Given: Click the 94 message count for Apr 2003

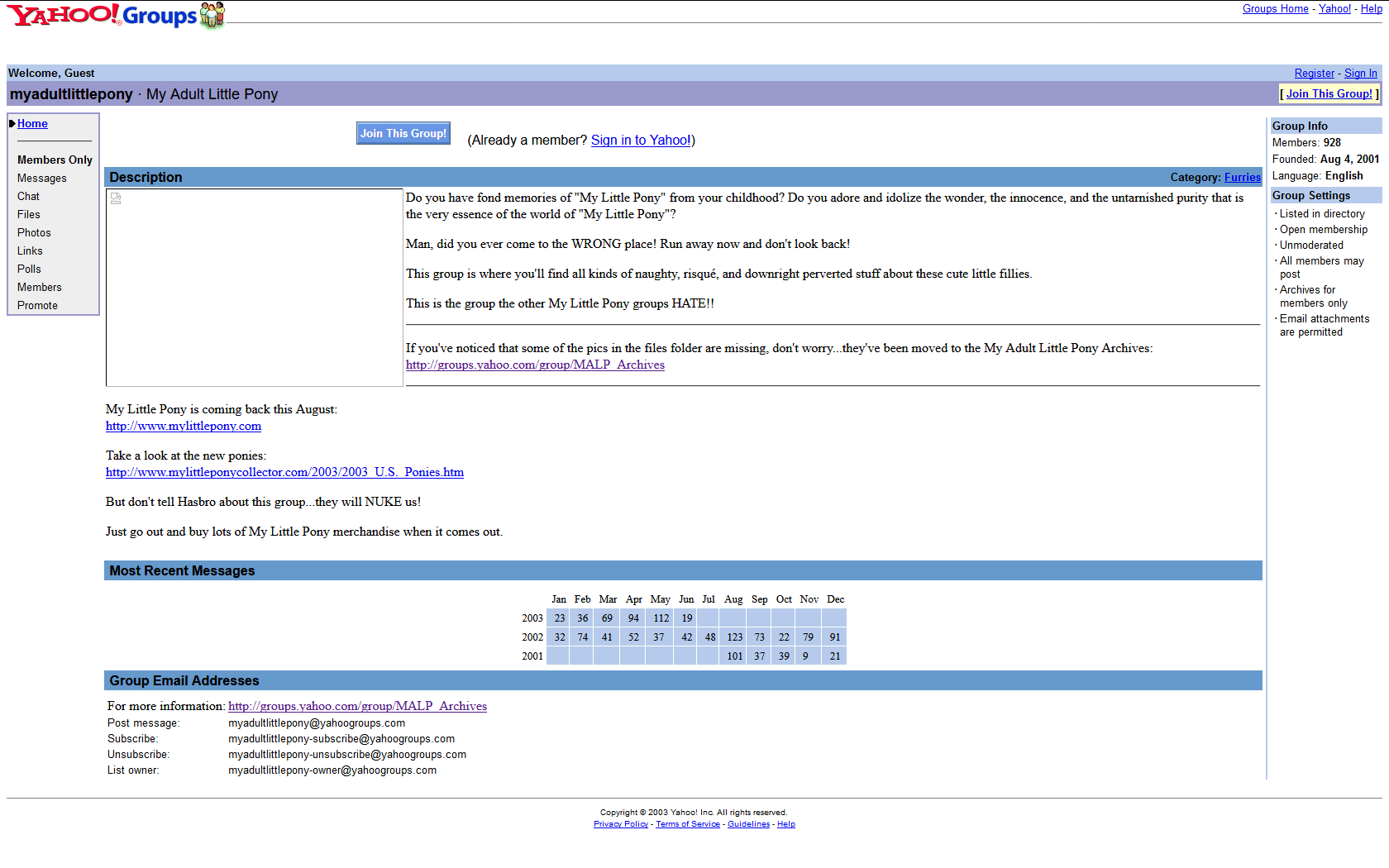Looking at the screenshot, I should [633, 618].
